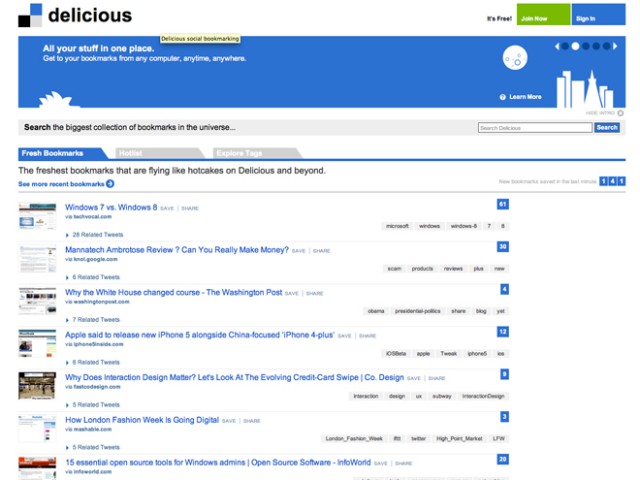Screen dimensions: 640x480
Task: Click the InteractionDesign tag
Action: click(x=483, y=396)
